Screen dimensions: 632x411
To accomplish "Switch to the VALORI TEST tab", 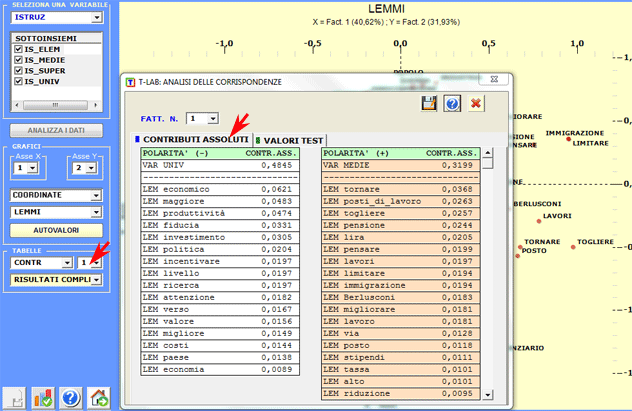I will pyautogui.click(x=289, y=140).
